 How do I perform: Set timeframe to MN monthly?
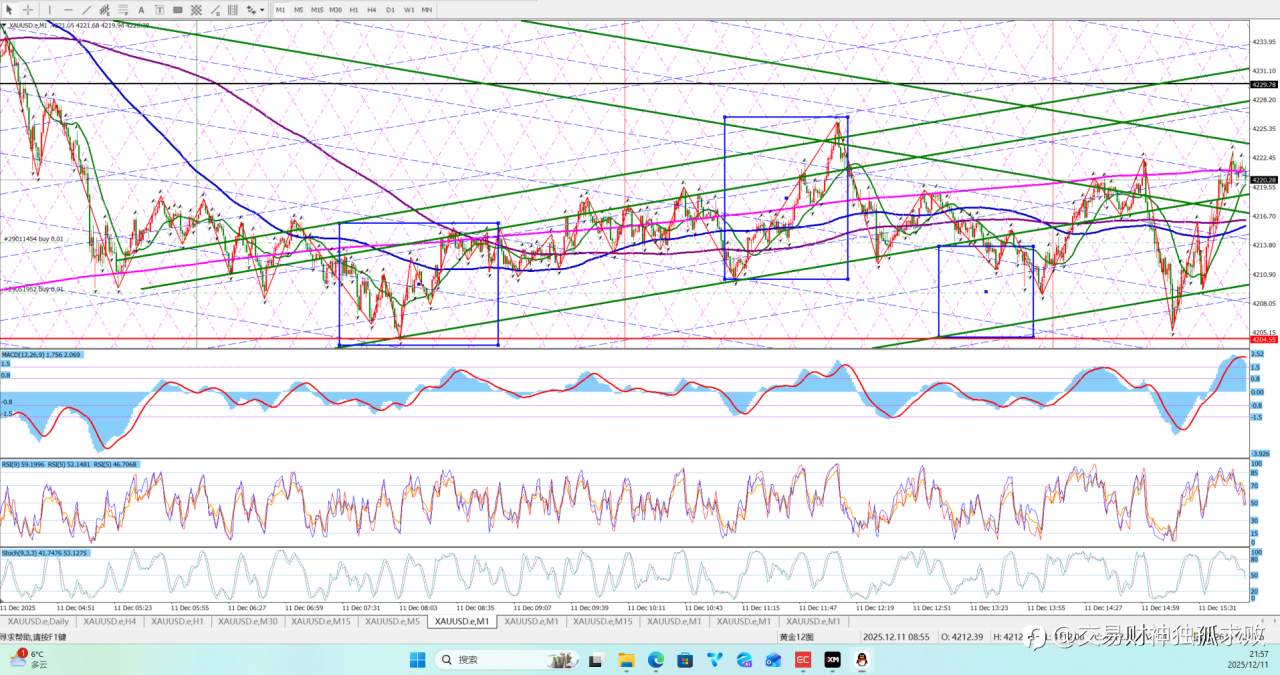click(x=427, y=9)
